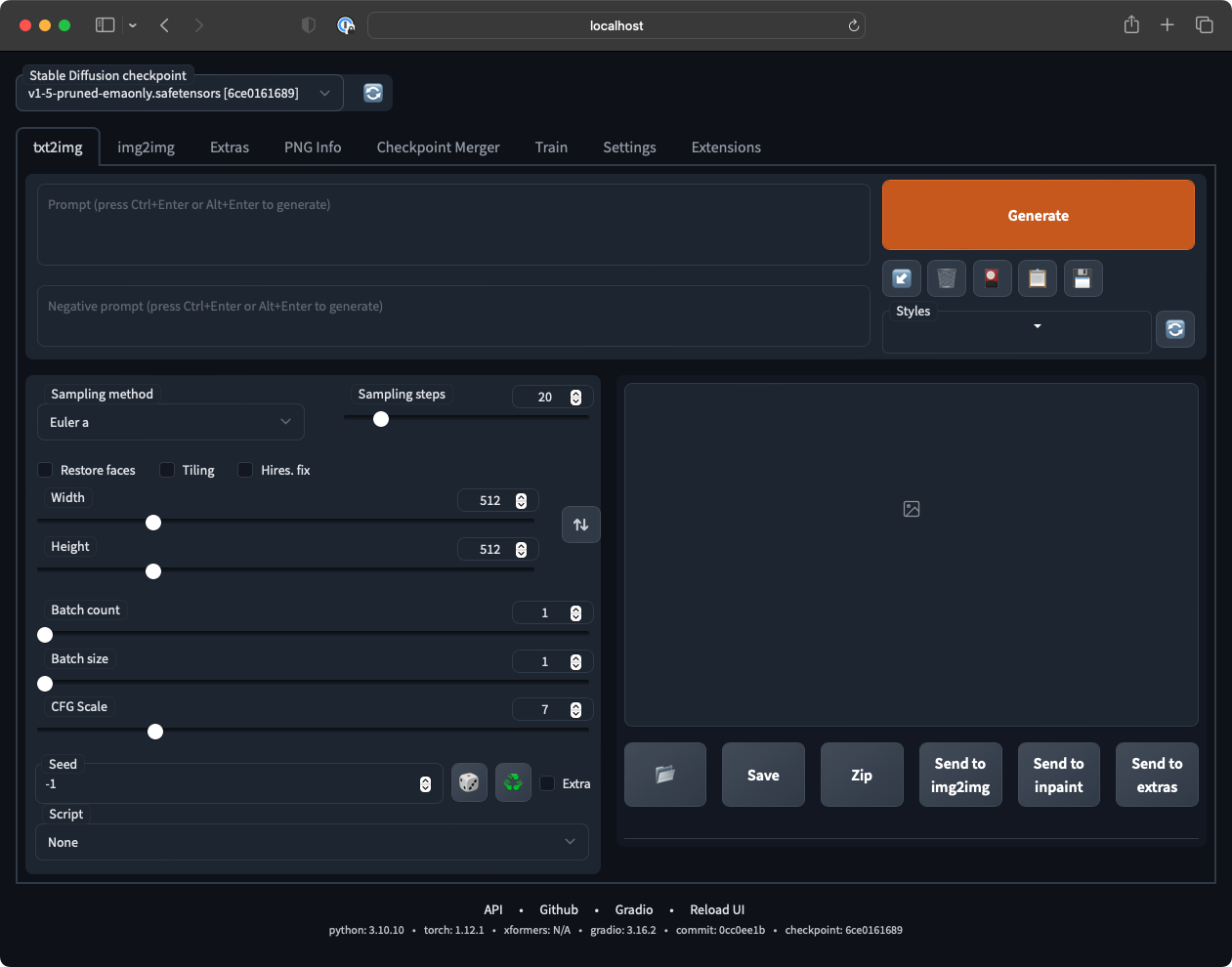This screenshot has height=967, width=1232.
Task: Click the clipboard apply styles icon
Action: coord(1038,278)
